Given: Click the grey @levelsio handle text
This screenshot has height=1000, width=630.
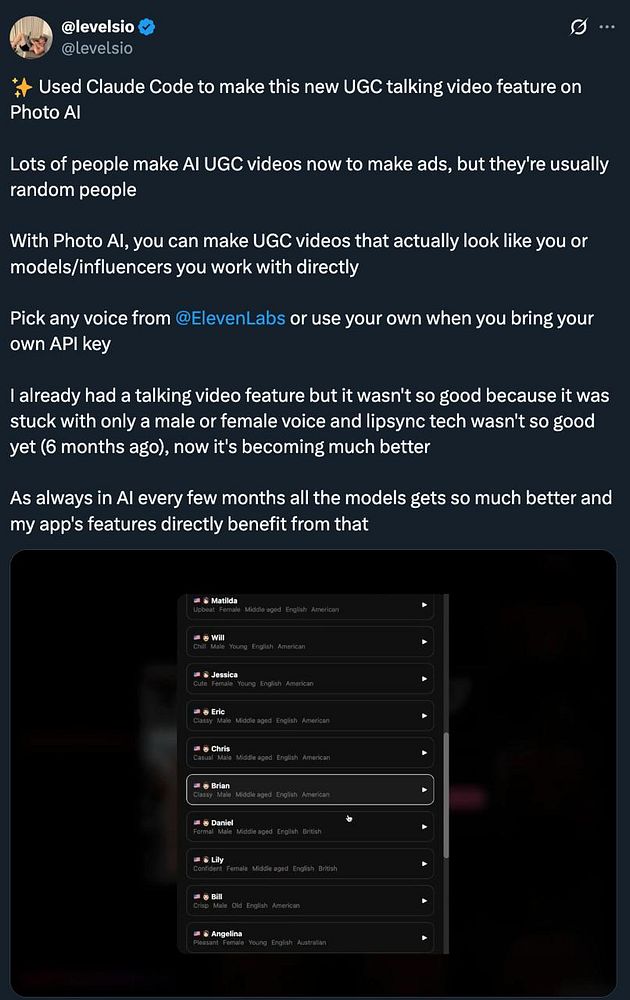Looking at the screenshot, I should (97, 48).
